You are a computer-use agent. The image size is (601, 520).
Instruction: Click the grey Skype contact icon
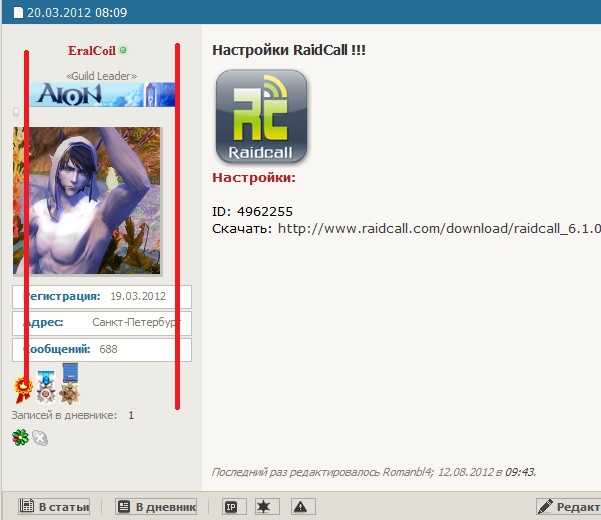point(40,438)
